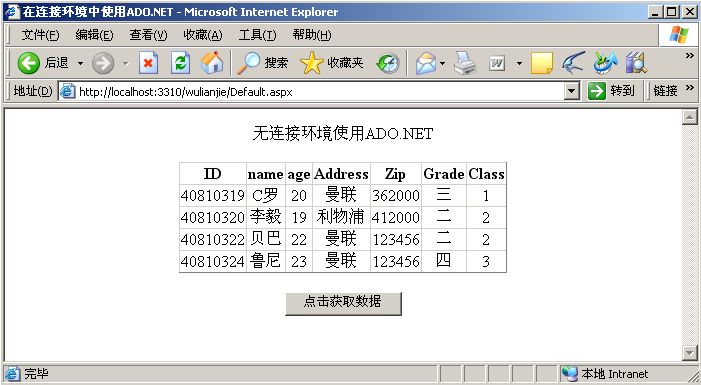The width and height of the screenshot is (701, 385).
Task: Click the Grade column header
Action: (x=444, y=173)
